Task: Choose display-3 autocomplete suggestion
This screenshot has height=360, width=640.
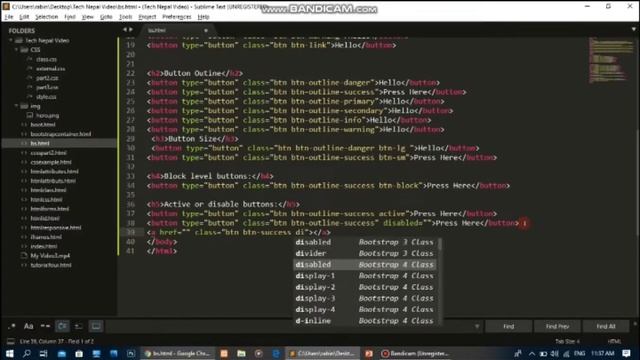Action: (364, 298)
